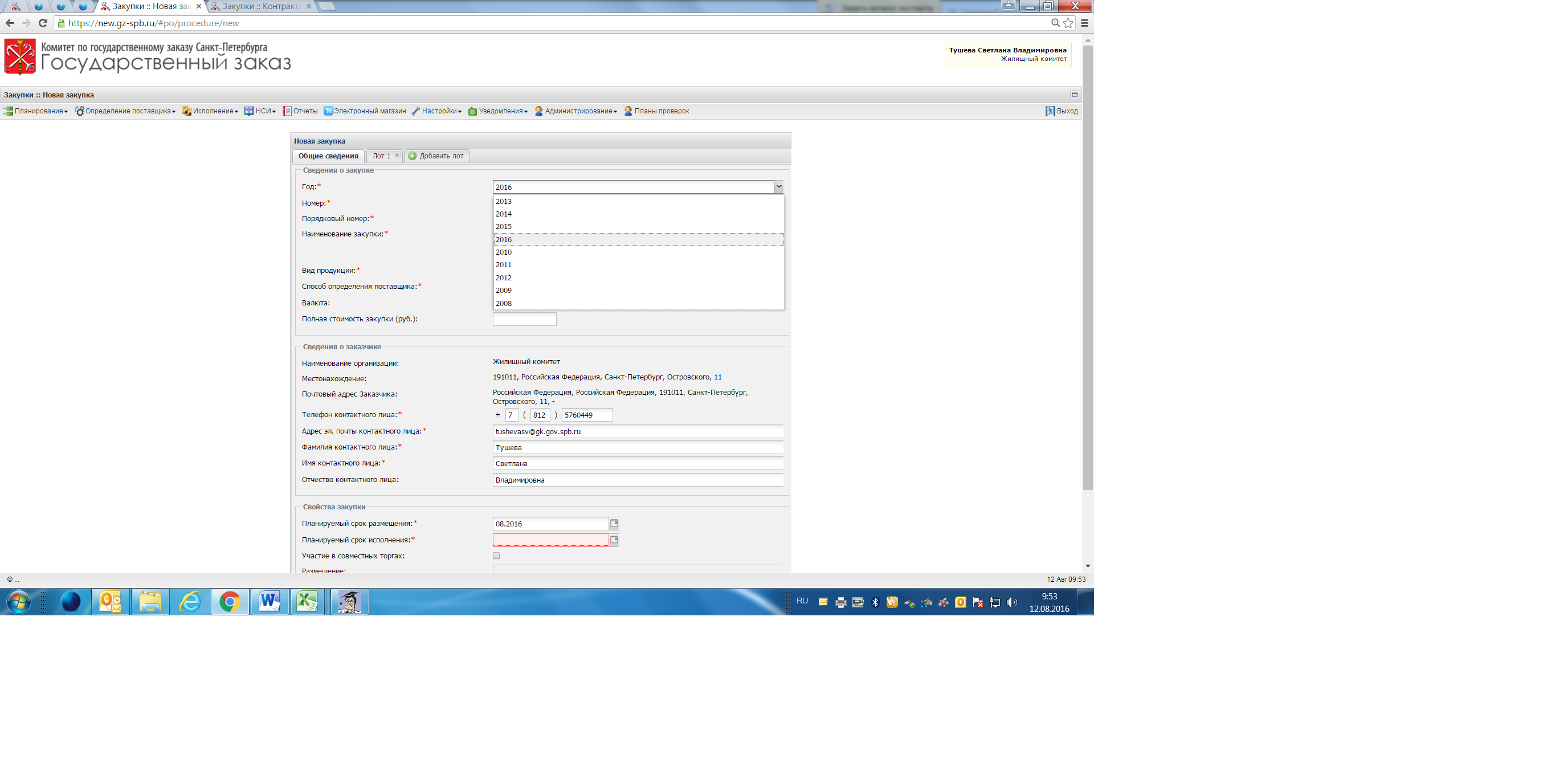Toggle Участие в совместных торгах checkbox
1543x784 pixels.
click(x=496, y=556)
